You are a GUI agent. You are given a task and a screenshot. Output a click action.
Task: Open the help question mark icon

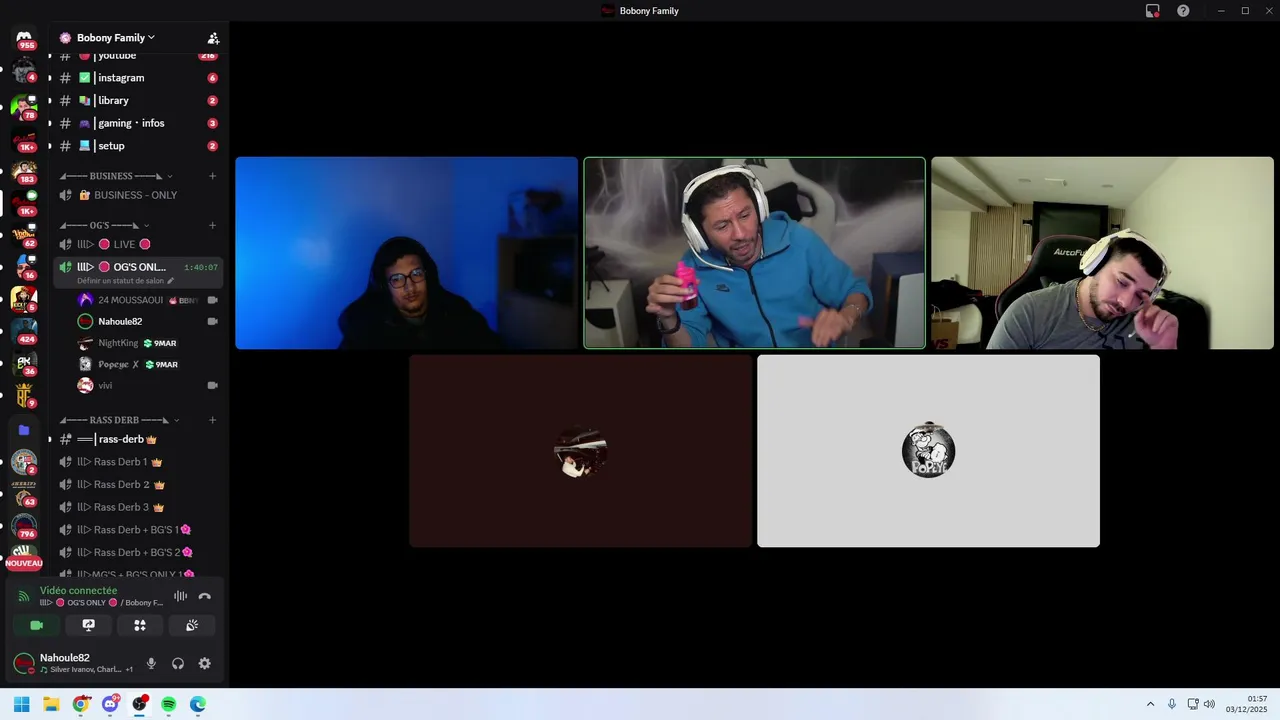pyautogui.click(x=1183, y=11)
